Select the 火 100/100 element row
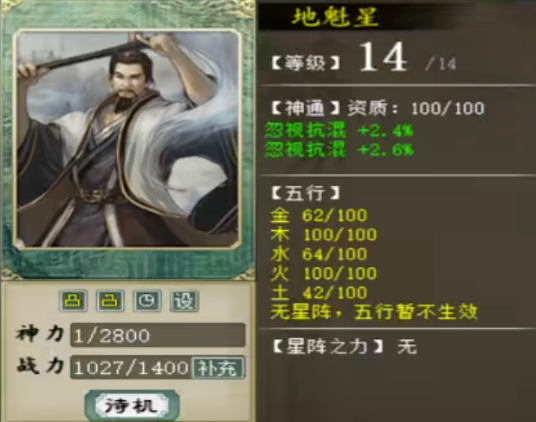The height and width of the screenshot is (422, 536). click(323, 274)
